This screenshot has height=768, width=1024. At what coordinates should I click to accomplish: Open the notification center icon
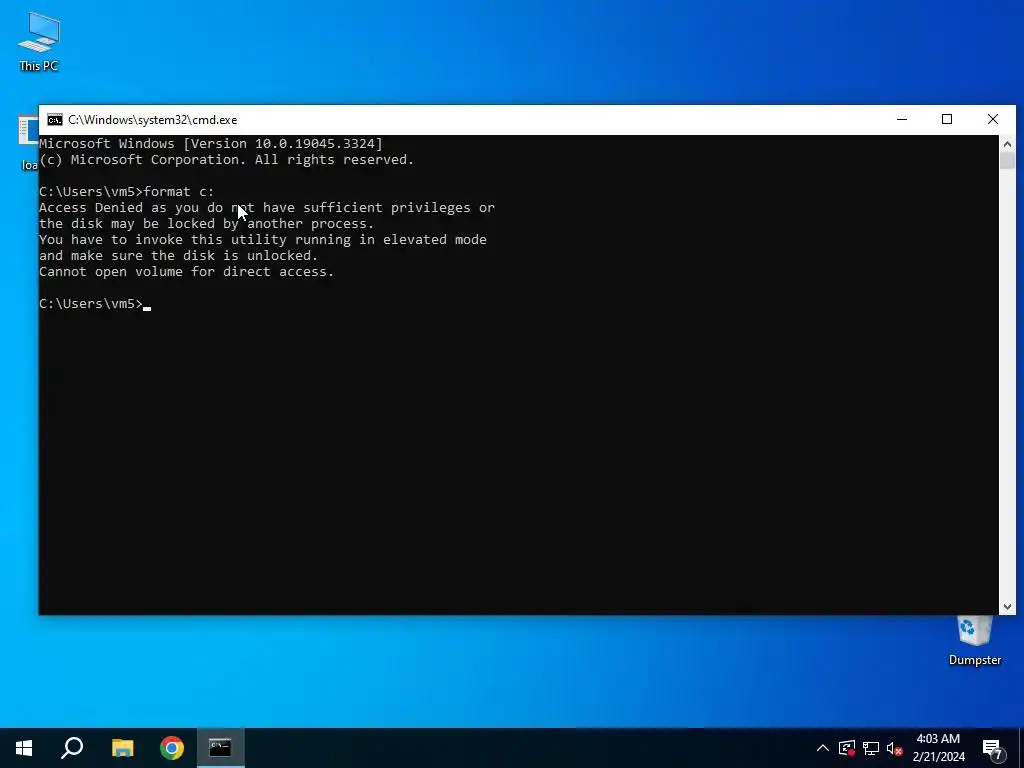click(x=993, y=749)
